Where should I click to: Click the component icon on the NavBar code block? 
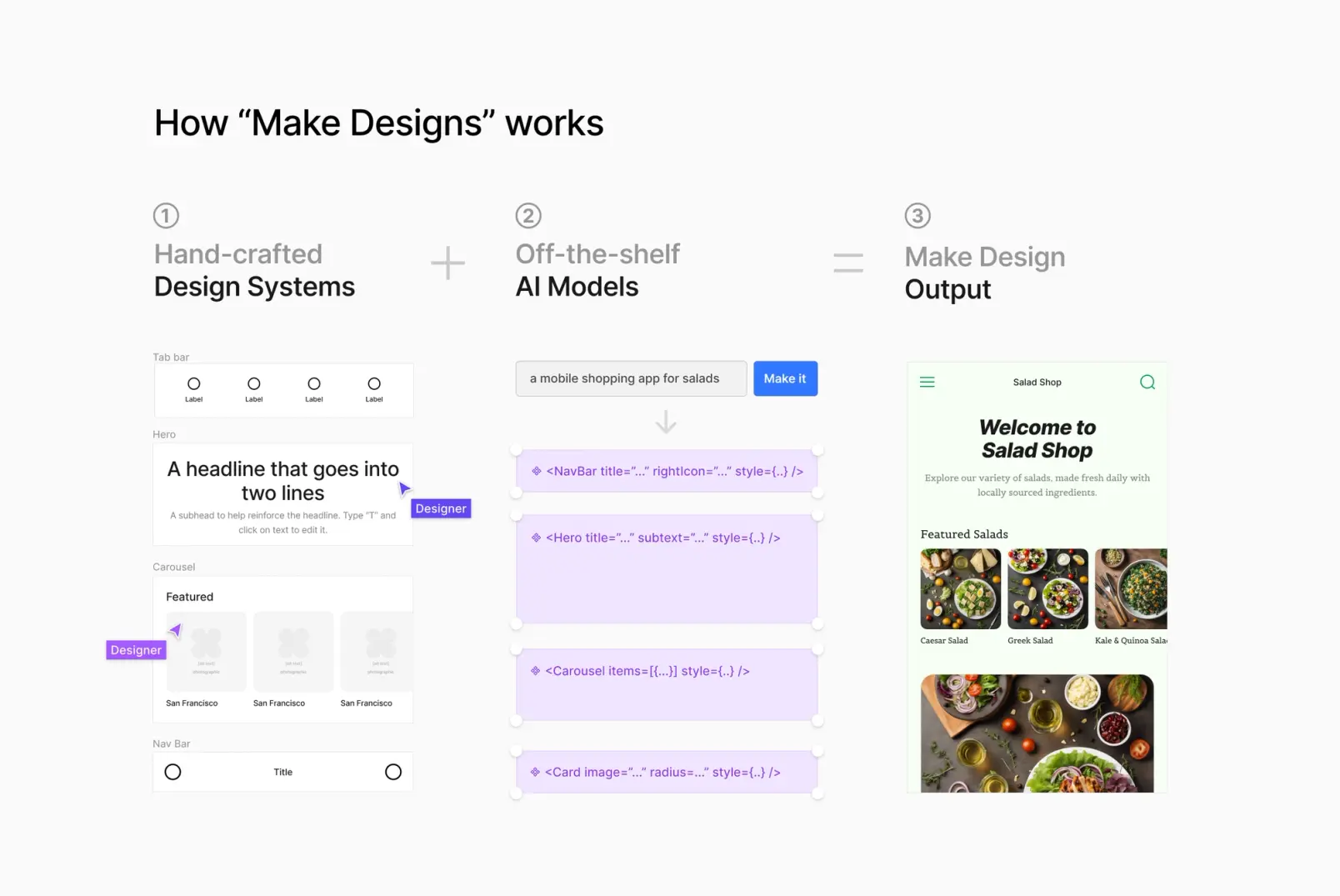pyautogui.click(x=535, y=471)
